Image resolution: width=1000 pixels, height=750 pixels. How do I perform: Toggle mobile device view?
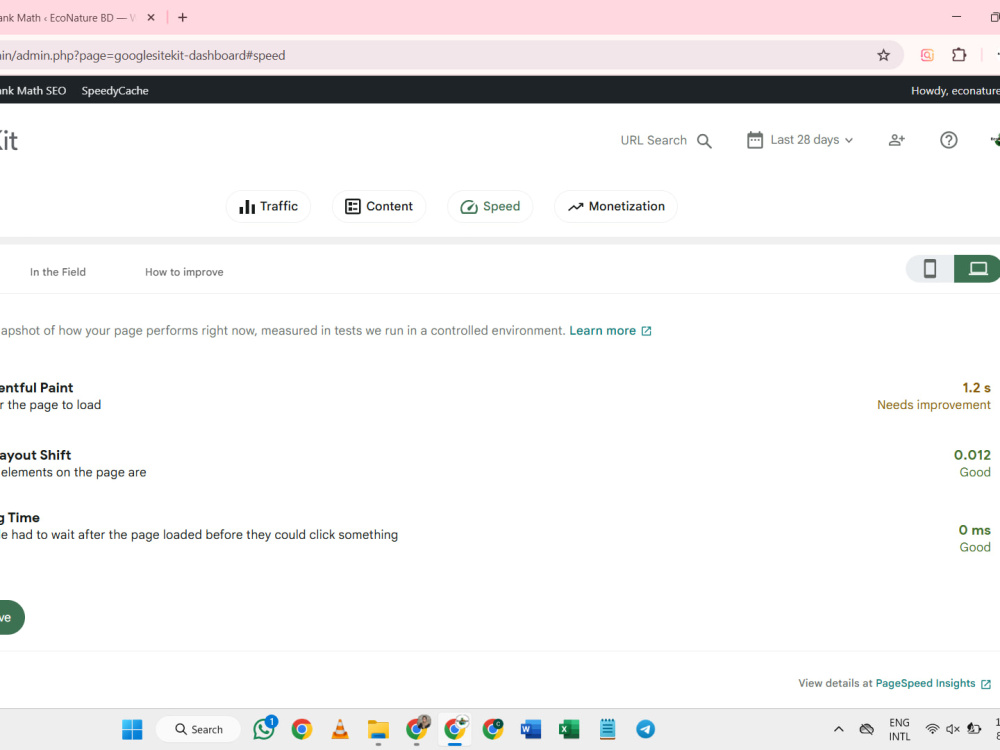click(930, 268)
